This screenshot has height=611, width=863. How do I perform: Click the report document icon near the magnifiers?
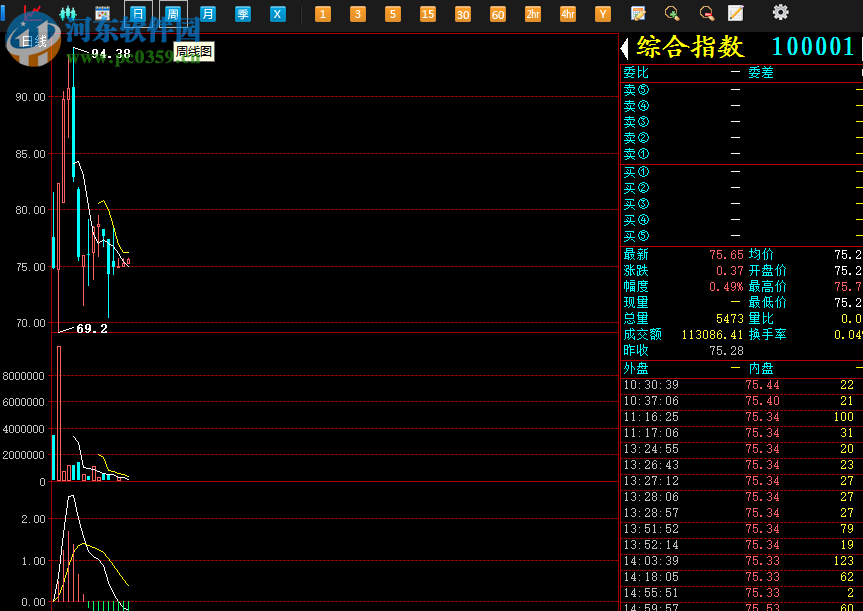click(x=637, y=13)
